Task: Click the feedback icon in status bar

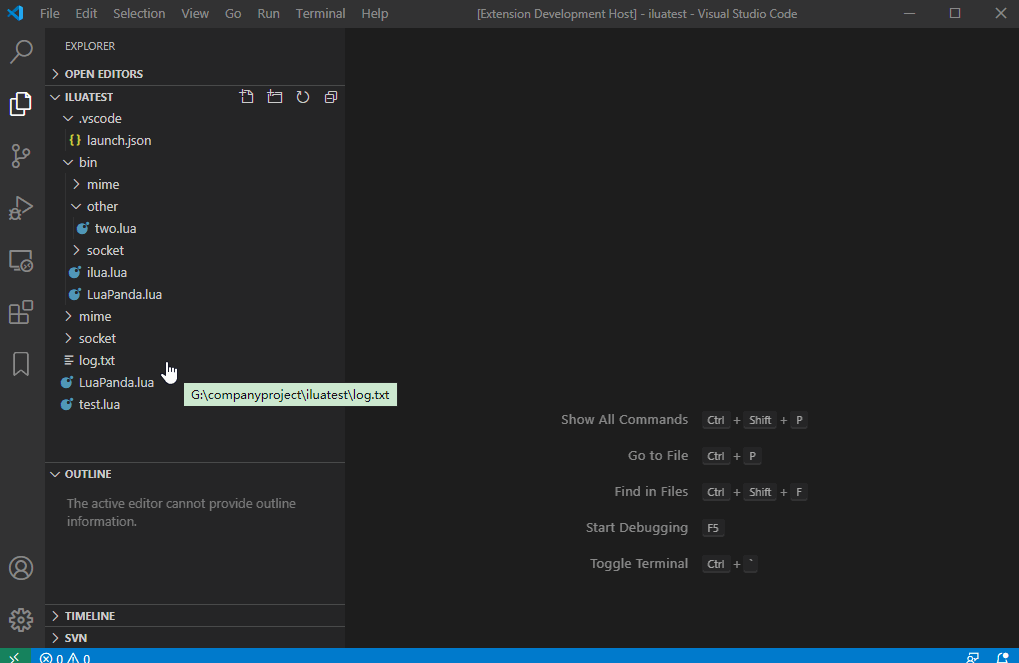Action: coord(973,657)
